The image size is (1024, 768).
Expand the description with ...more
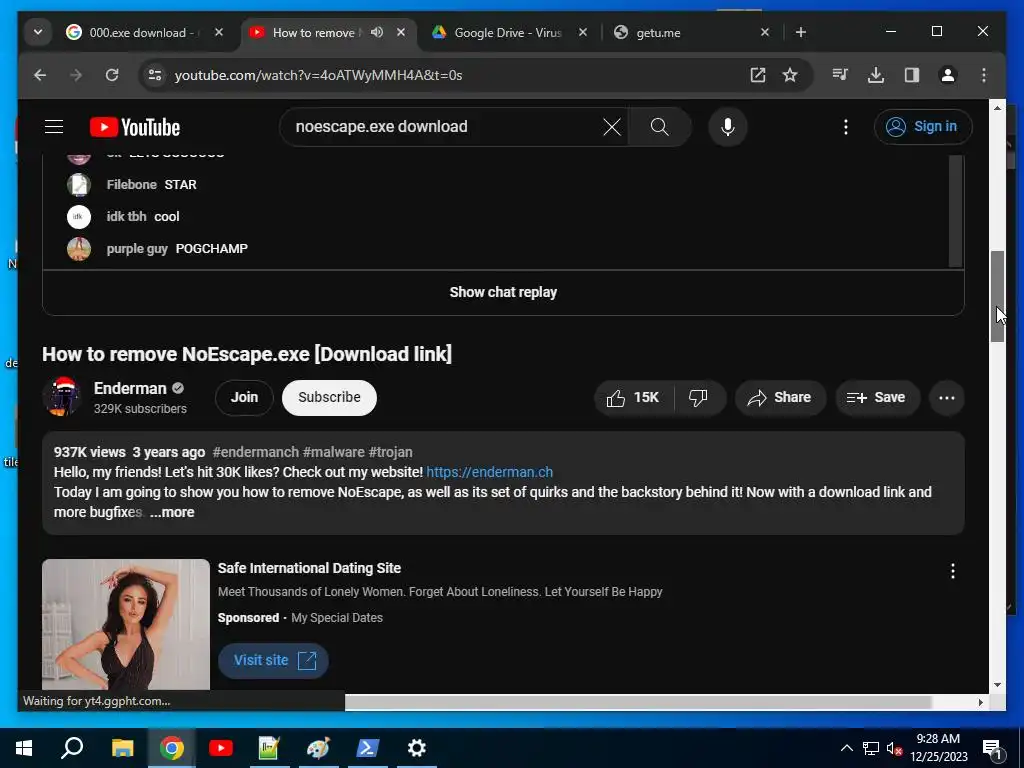pos(172,512)
